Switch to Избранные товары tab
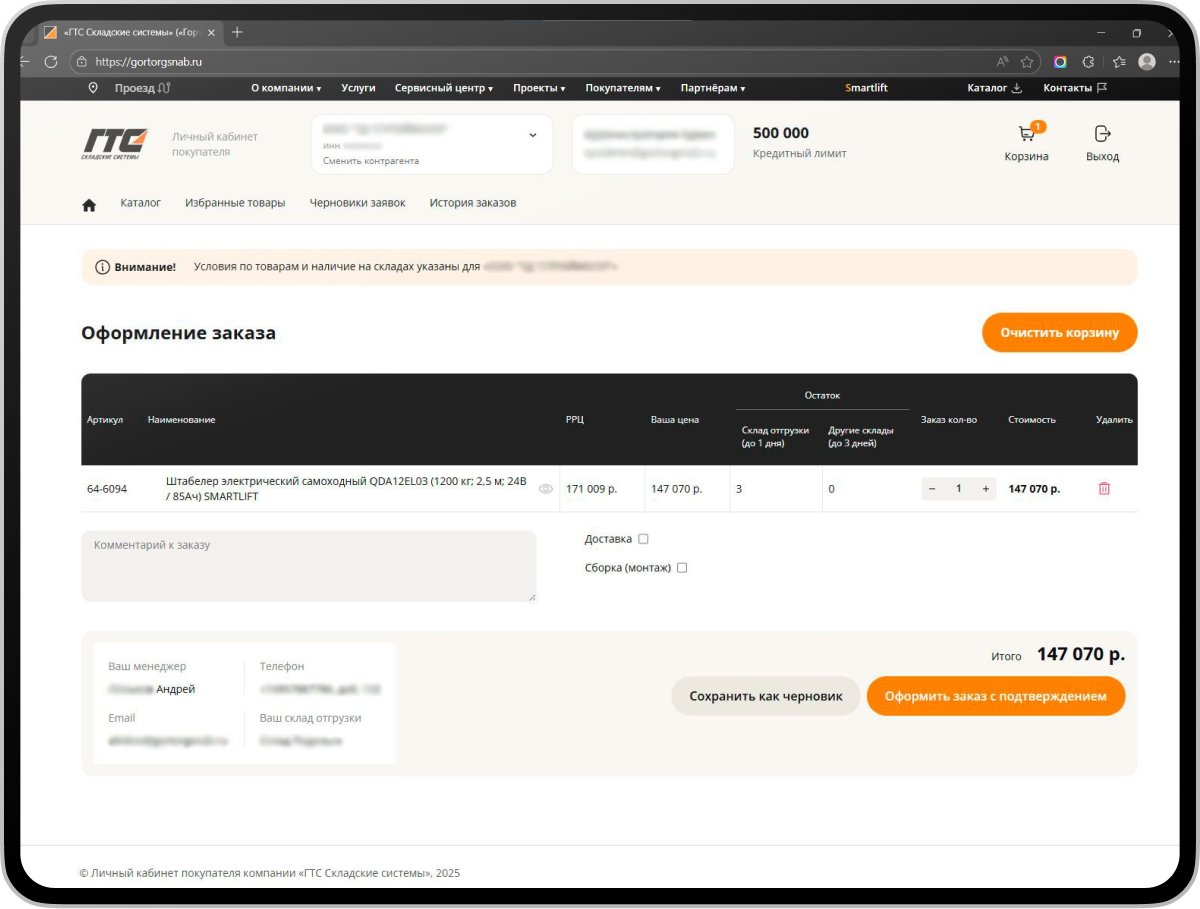Viewport: 1200px width, 909px height. click(235, 203)
